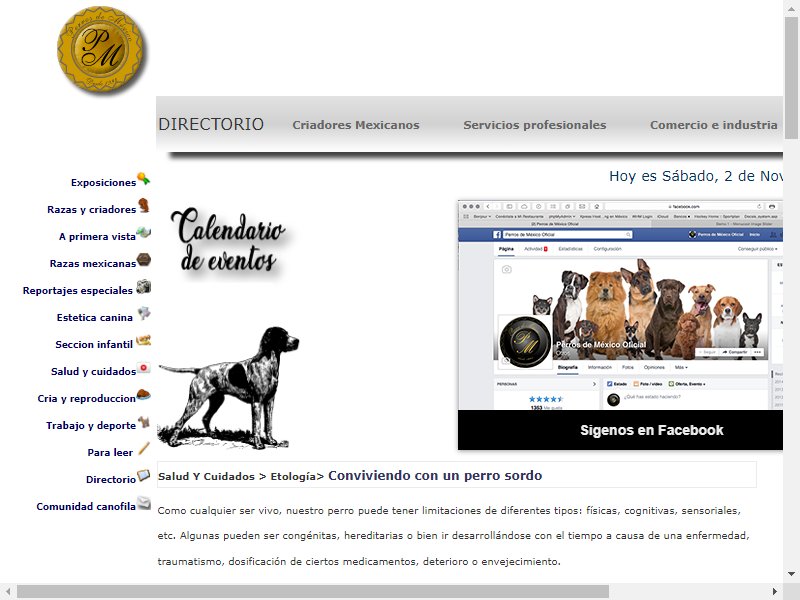Open Directorio from the left sidebar

(x=111, y=480)
